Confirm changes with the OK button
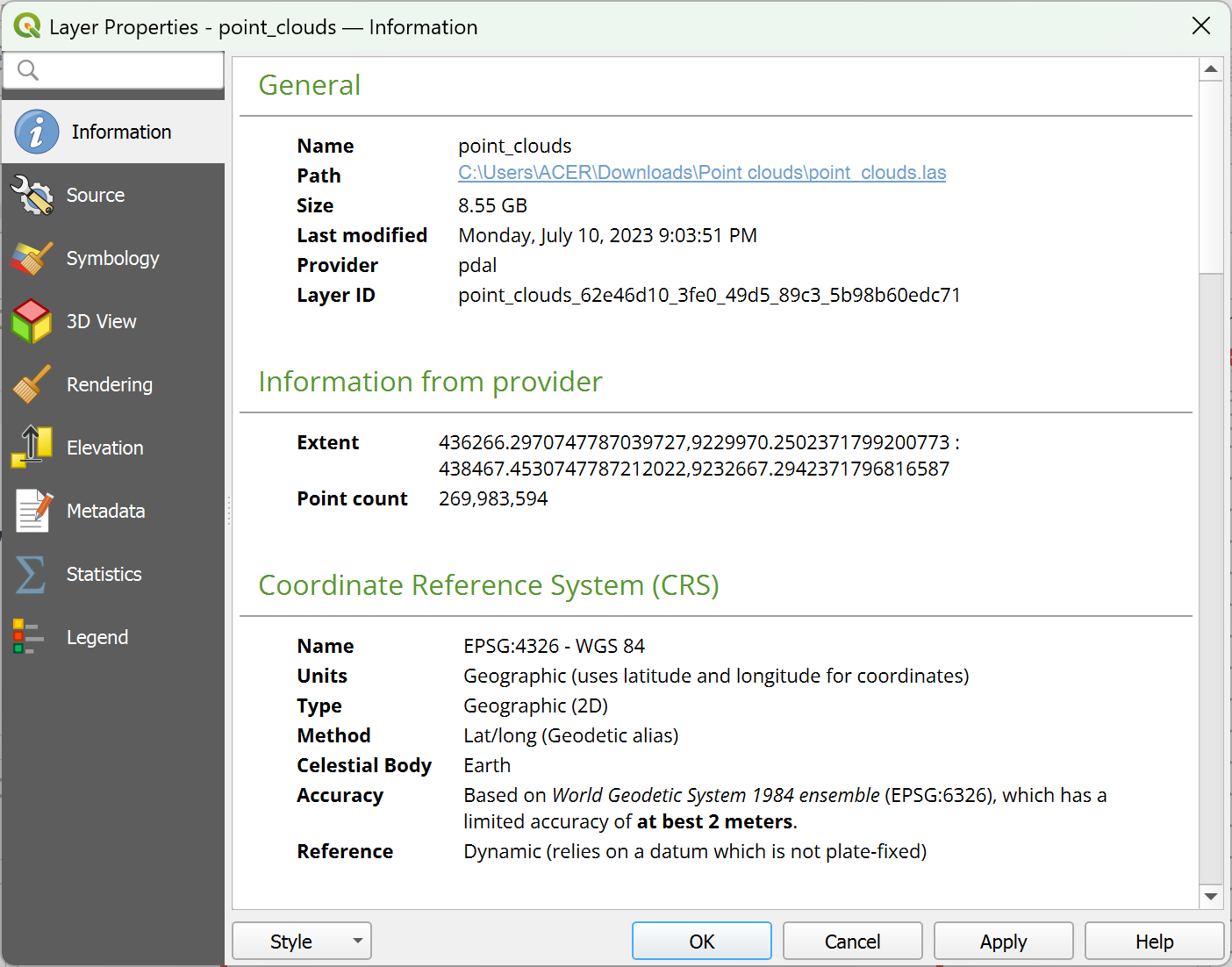This screenshot has width=1232, height=967. tap(702, 942)
